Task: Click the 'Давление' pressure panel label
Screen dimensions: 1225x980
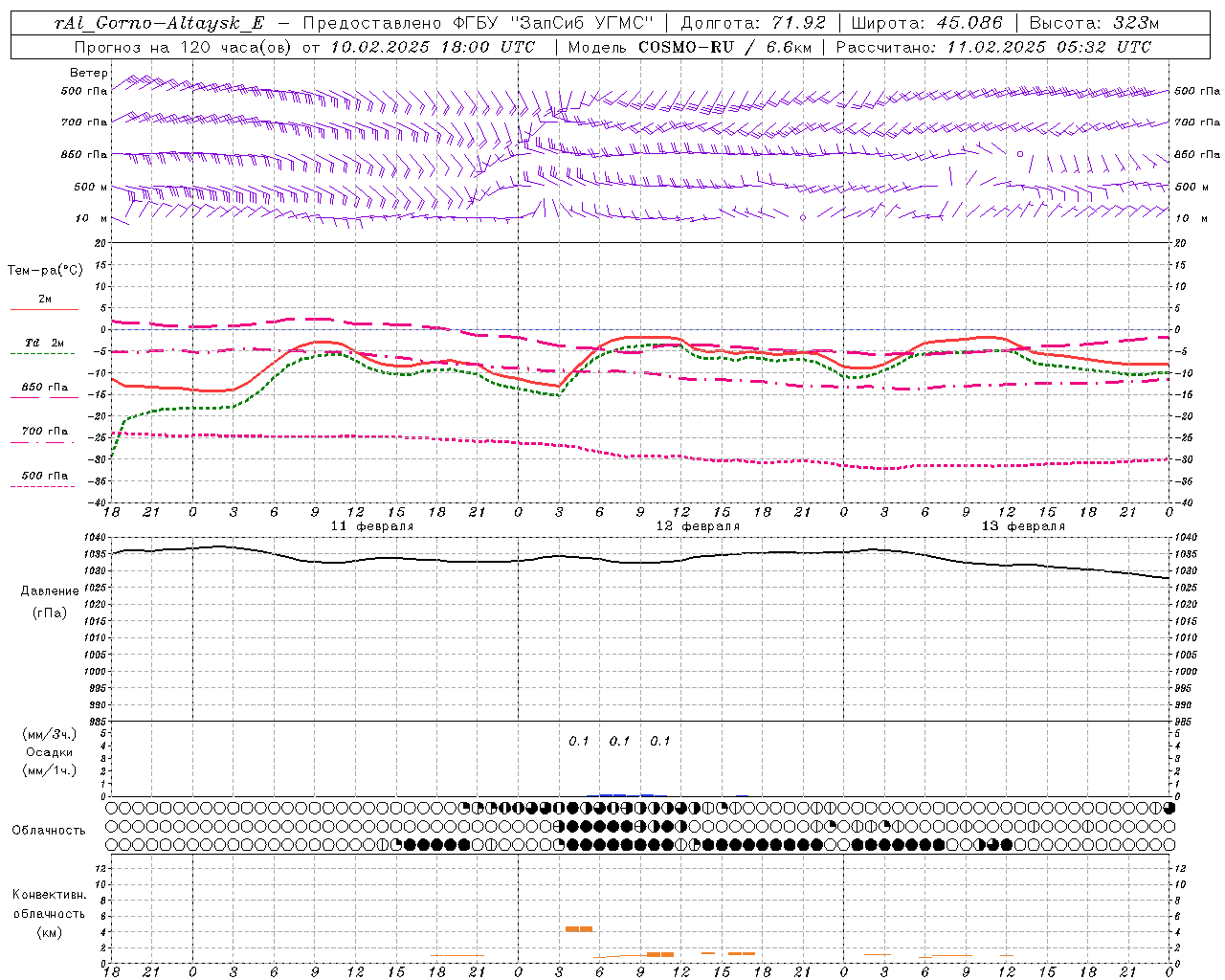Action: [49, 591]
